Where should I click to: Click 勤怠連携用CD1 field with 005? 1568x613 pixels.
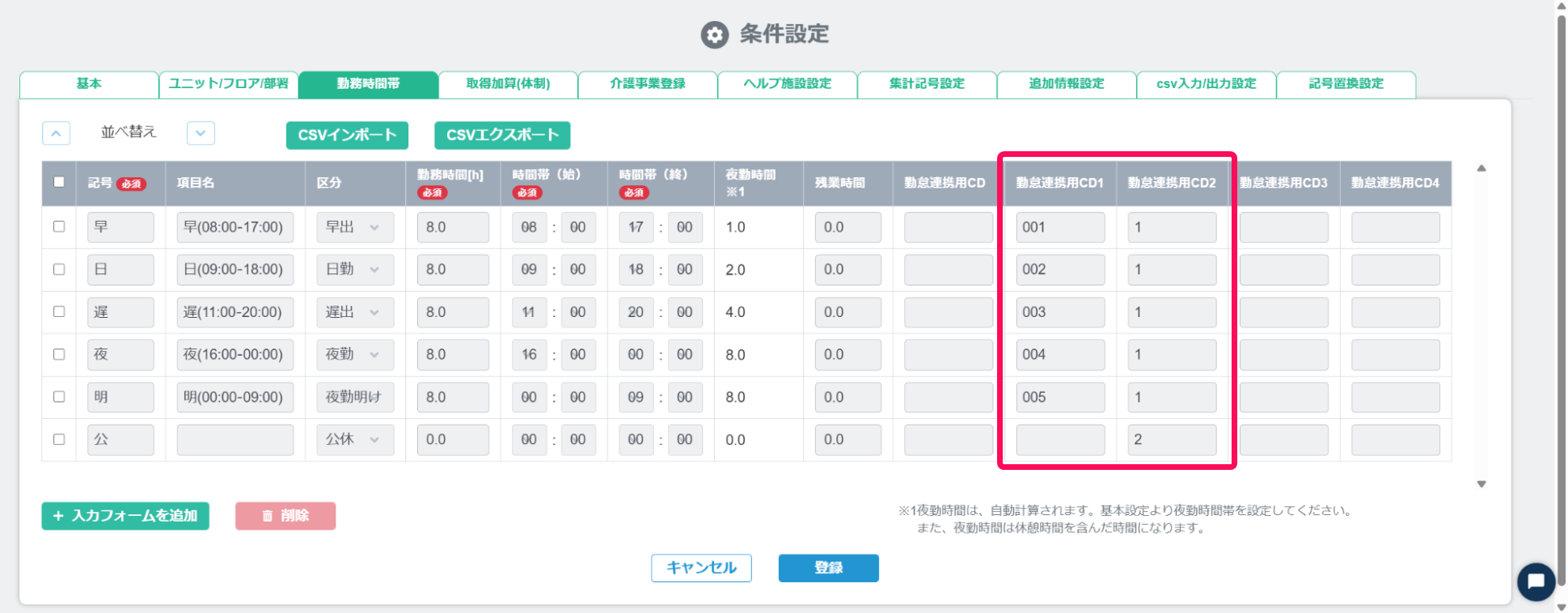1060,397
